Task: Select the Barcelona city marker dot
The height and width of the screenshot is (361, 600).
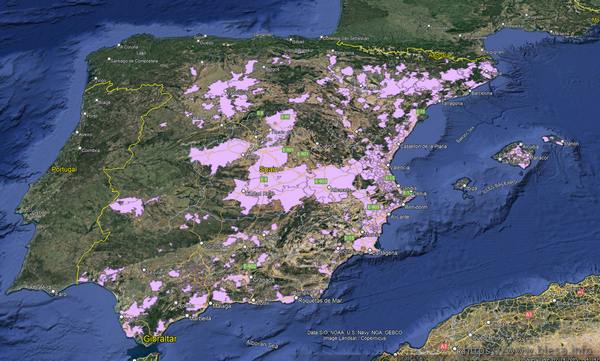Action: [x=470, y=92]
